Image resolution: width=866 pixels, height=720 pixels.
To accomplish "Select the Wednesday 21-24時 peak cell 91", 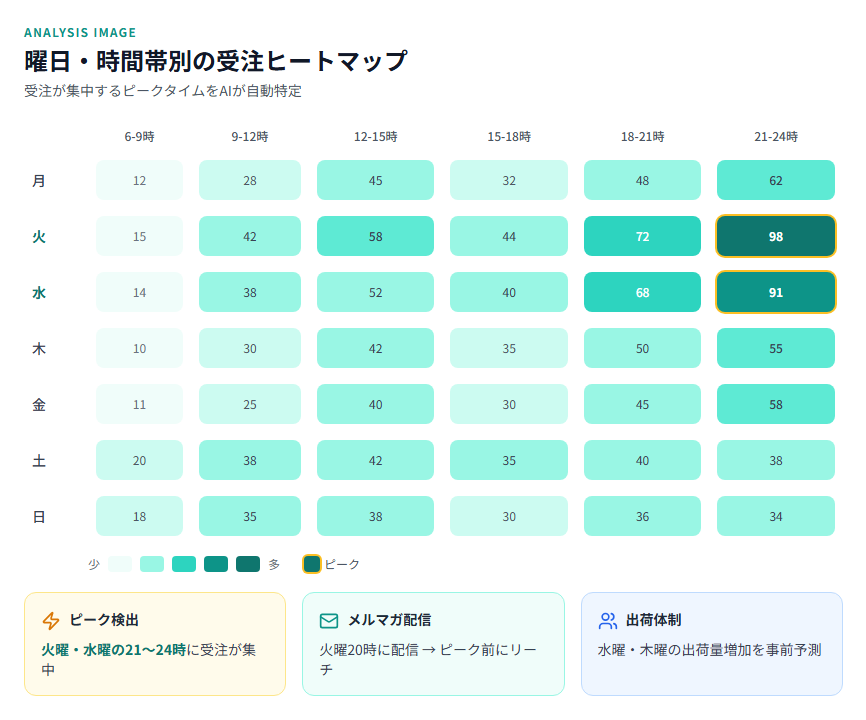I will click(x=775, y=292).
